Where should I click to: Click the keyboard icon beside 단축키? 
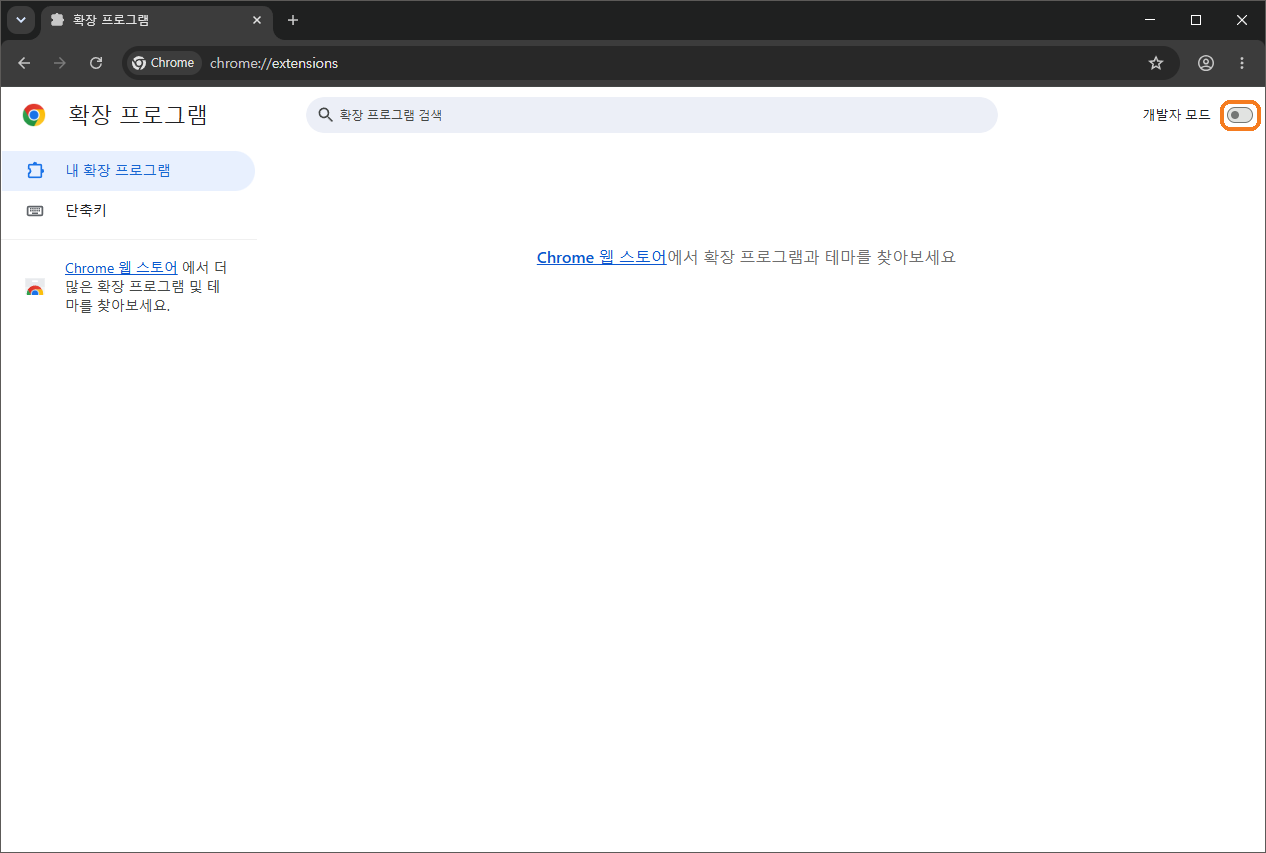pyautogui.click(x=35, y=211)
